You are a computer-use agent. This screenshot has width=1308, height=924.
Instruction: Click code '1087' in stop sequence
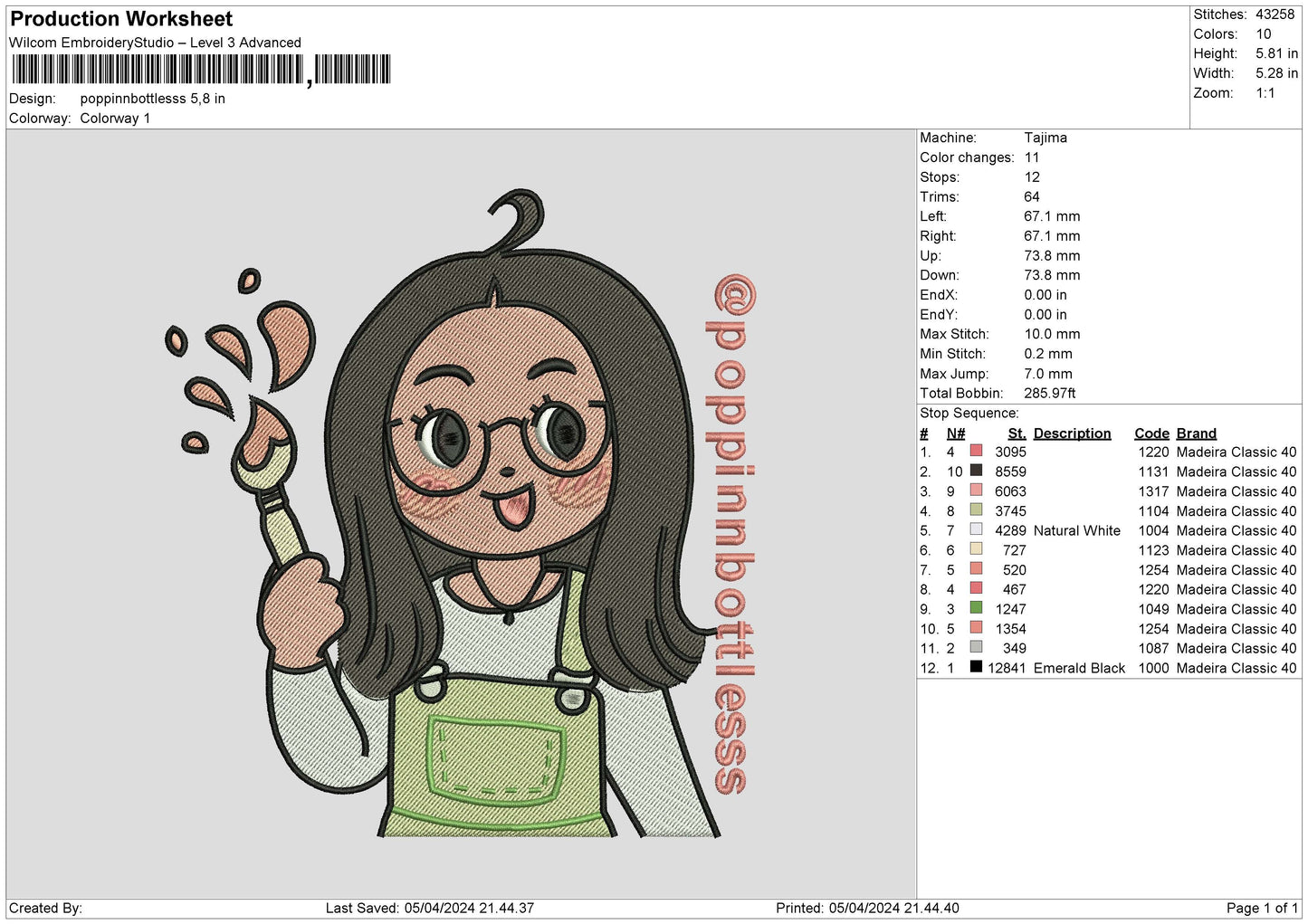pyautogui.click(x=1153, y=648)
